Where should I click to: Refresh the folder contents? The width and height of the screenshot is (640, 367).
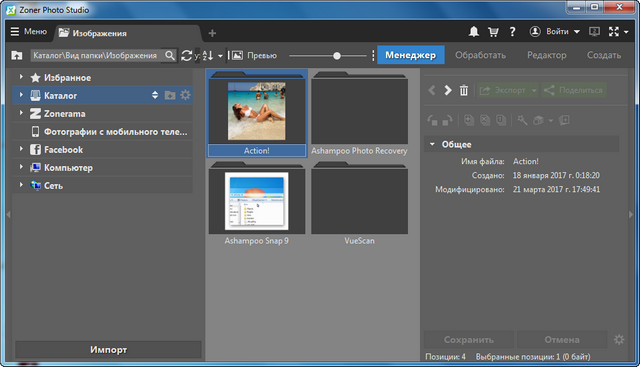click(187, 56)
